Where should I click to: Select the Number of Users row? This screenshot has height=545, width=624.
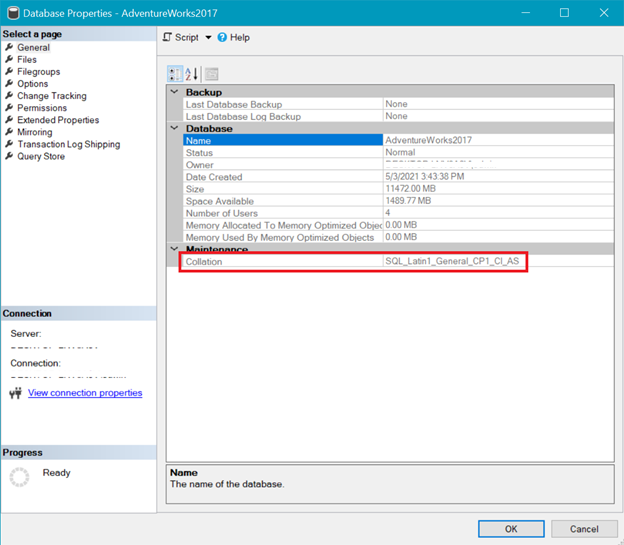click(398, 213)
